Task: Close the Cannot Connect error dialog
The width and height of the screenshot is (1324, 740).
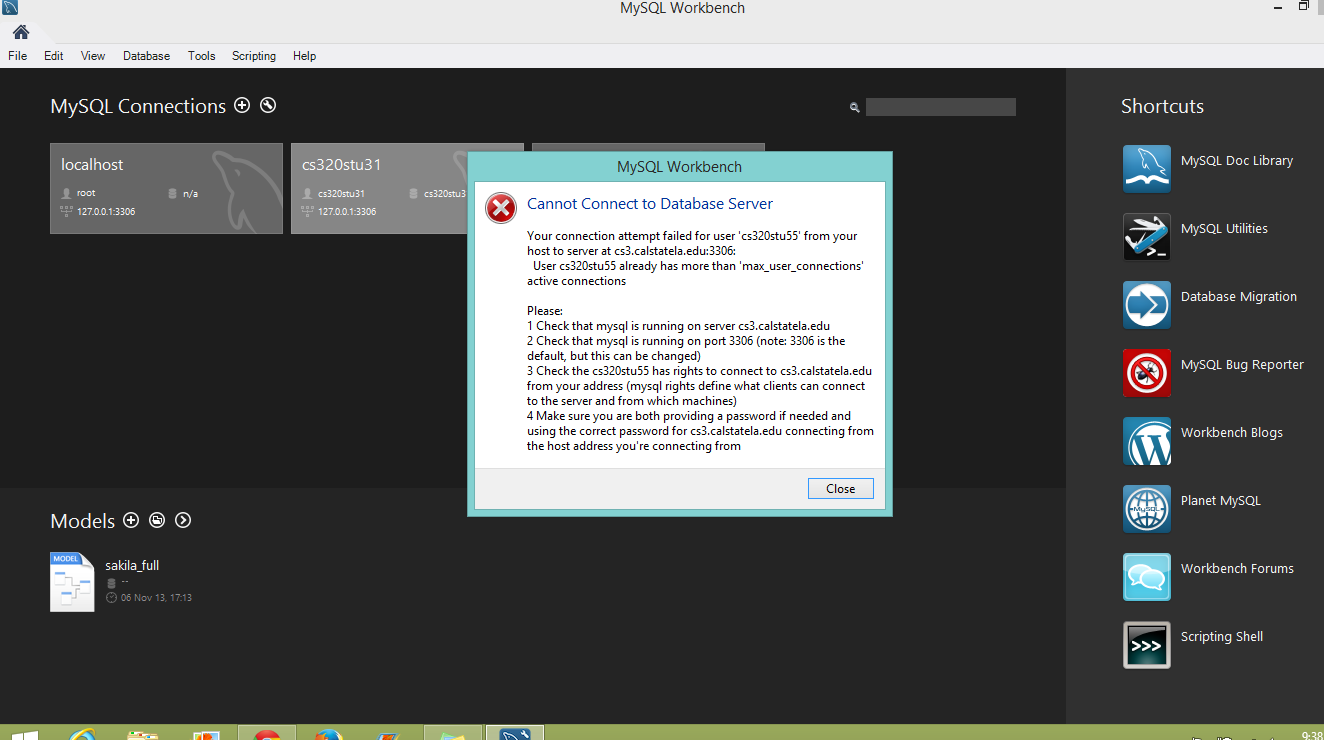Action: coord(840,489)
